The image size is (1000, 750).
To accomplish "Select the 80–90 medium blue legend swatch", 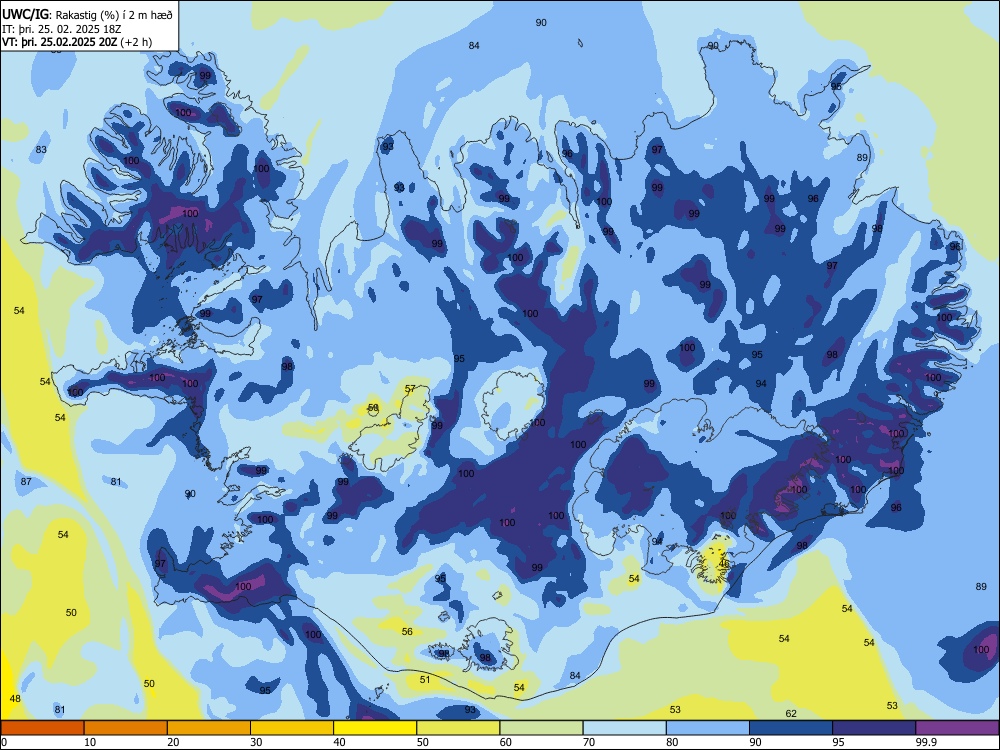I will pyautogui.click(x=708, y=728).
